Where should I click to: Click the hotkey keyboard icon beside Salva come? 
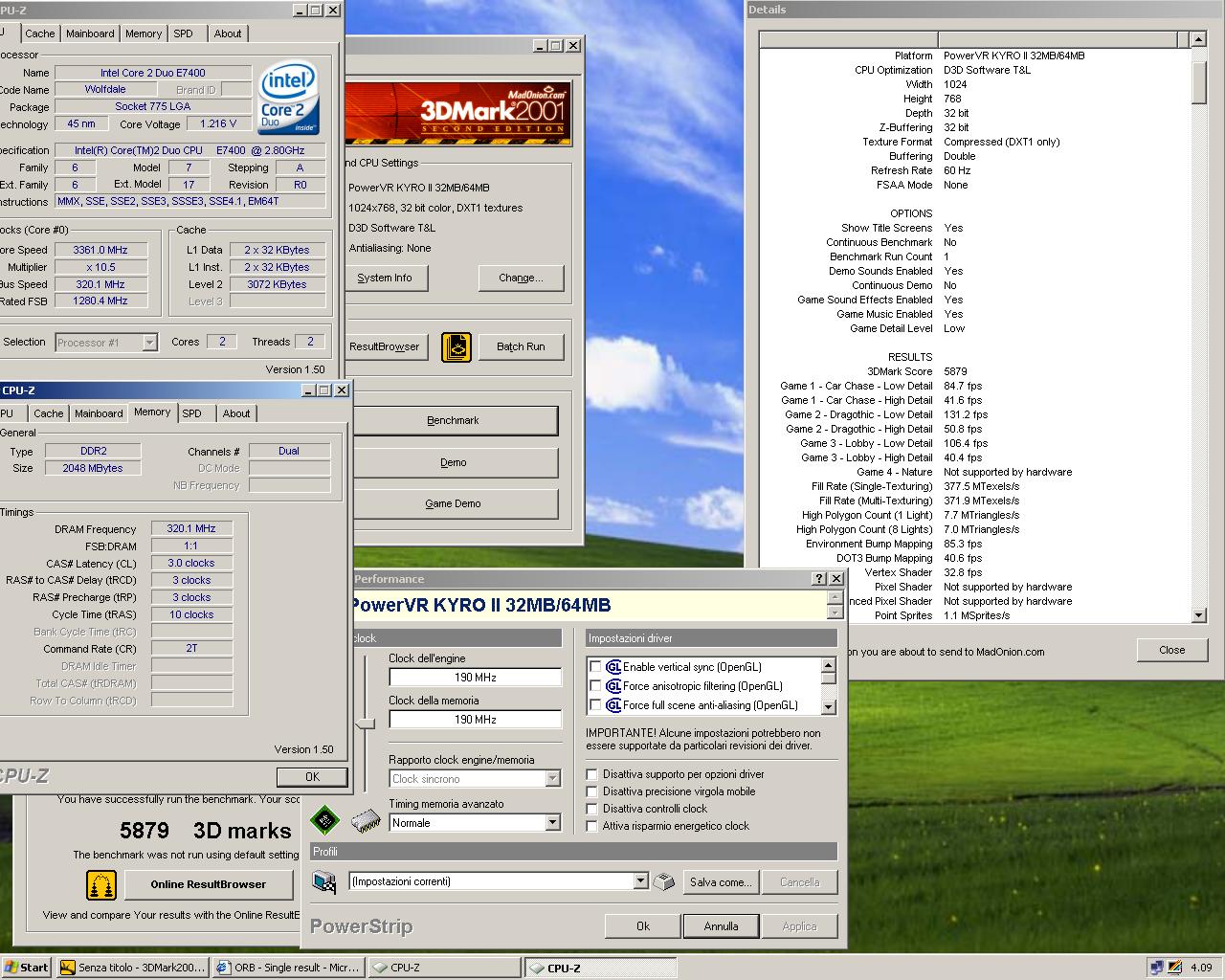pyautogui.click(x=664, y=881)
